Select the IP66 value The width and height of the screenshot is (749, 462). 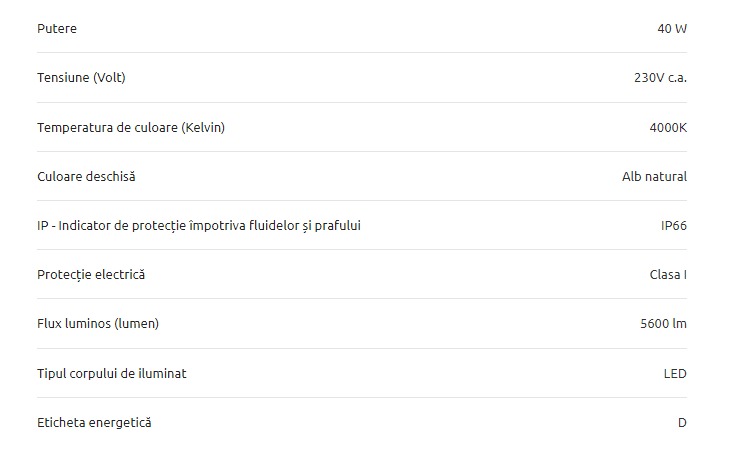[674, 226]
